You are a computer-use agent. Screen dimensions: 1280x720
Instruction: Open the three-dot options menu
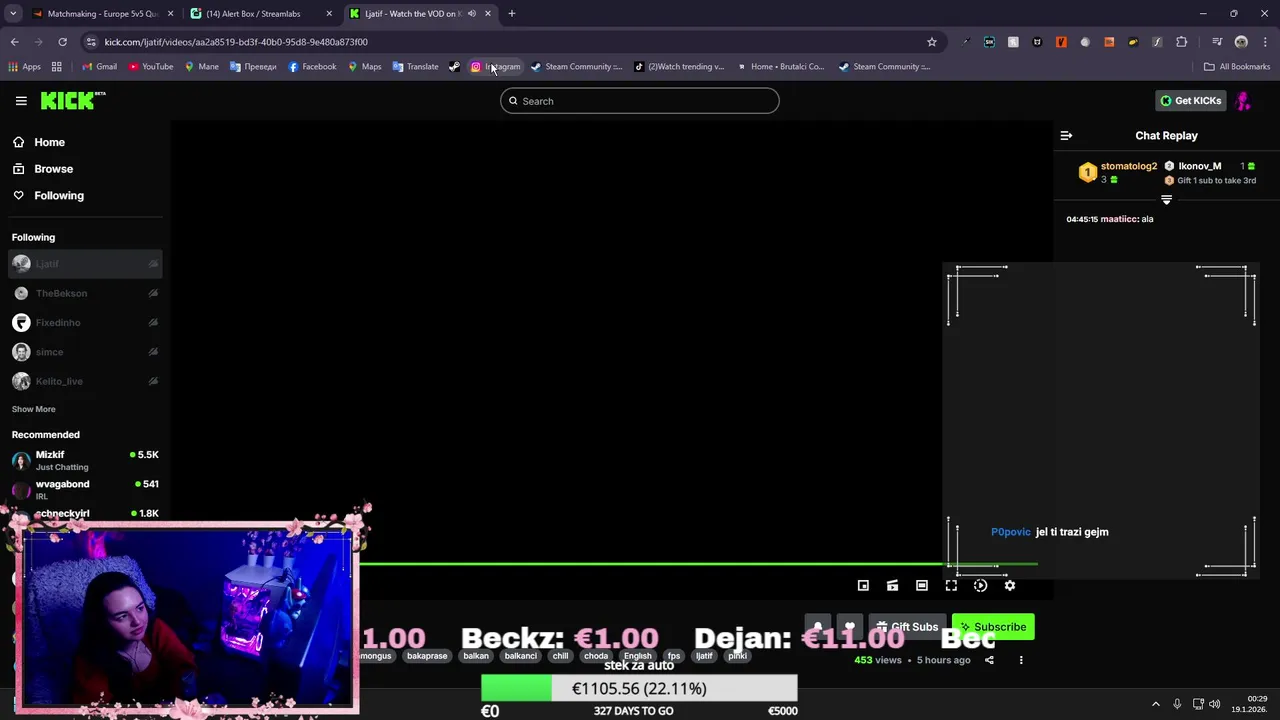pyautogui.click(x=1021, y=660)
